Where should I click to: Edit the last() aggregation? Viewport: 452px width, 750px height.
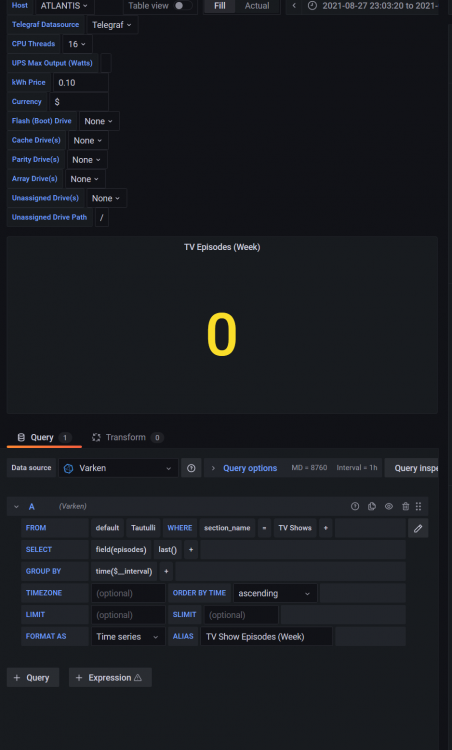coord(167,550)
